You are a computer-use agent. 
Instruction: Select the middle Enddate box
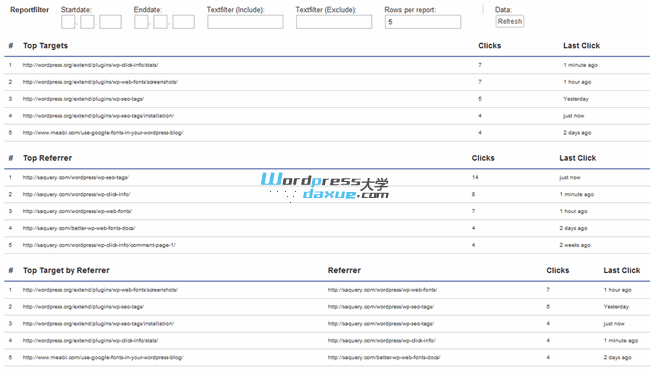point(160,22)
